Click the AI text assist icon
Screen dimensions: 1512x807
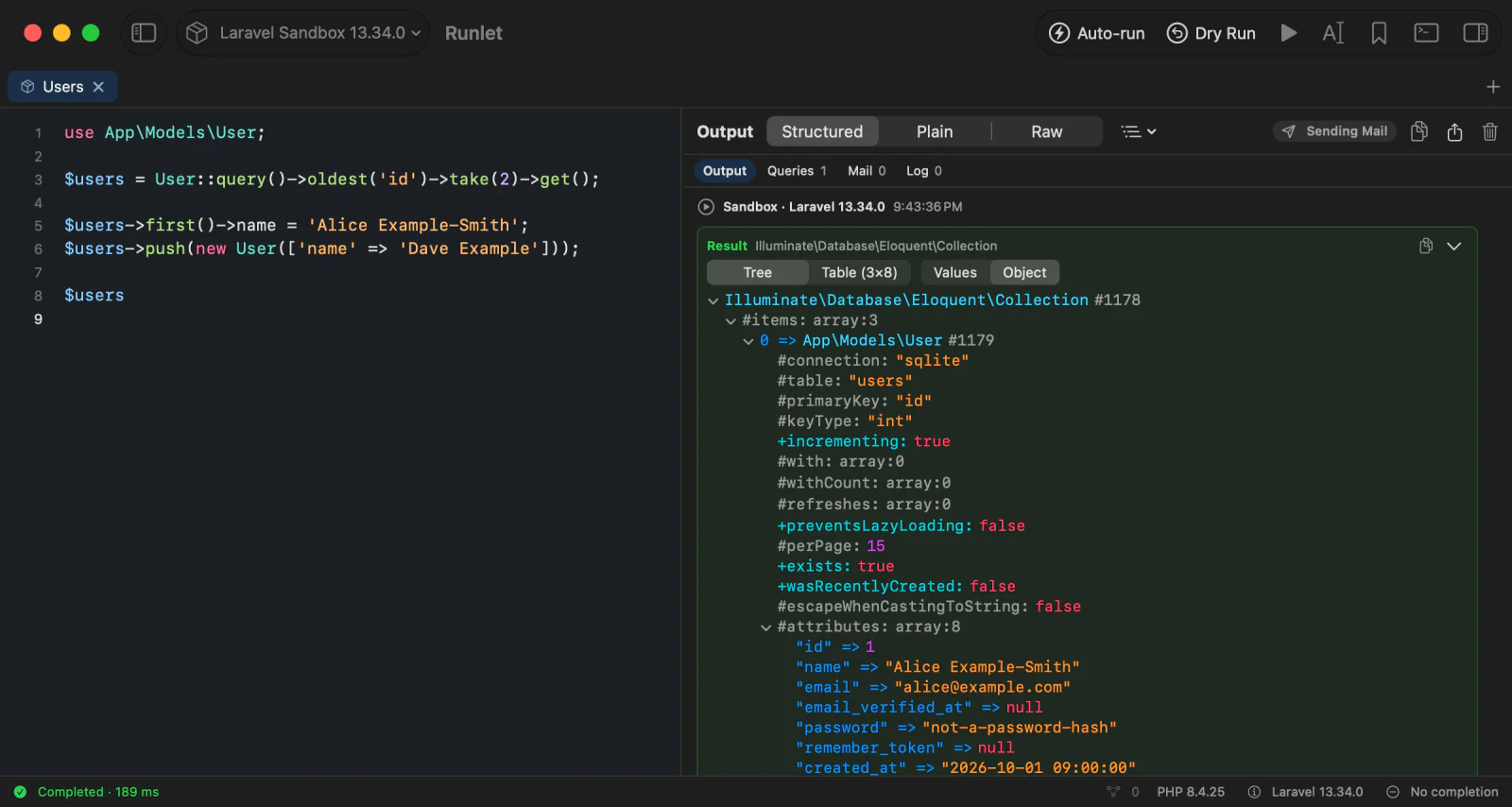click(1332, 33)
